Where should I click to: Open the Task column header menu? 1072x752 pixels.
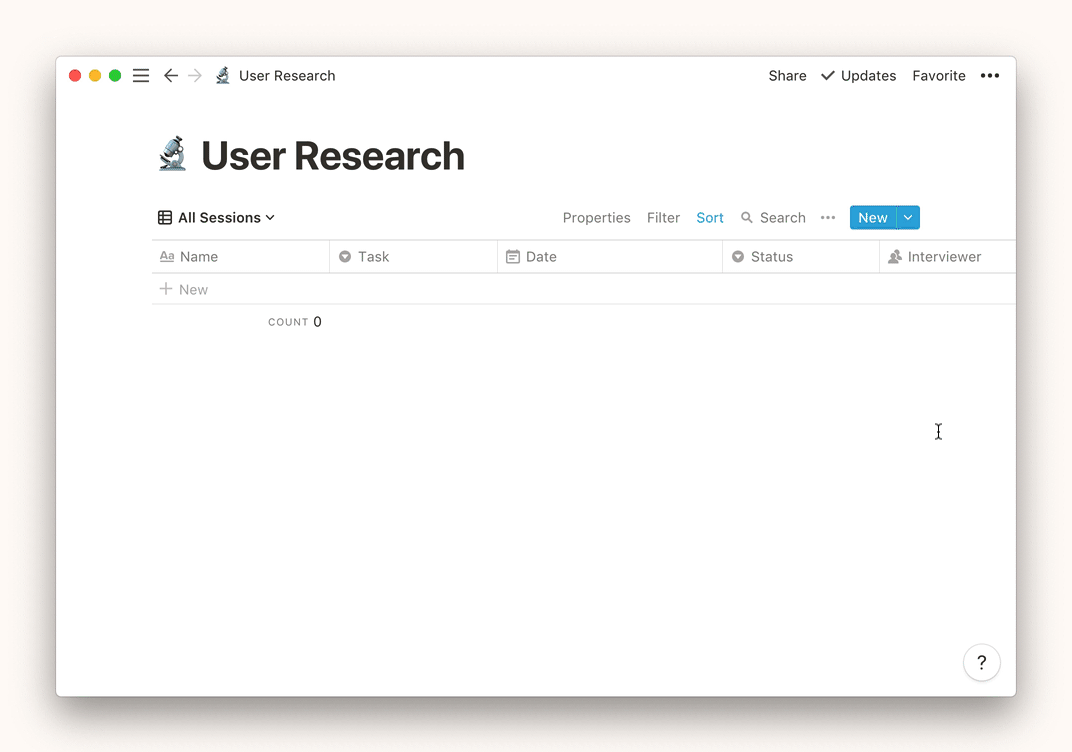(373, 257)
